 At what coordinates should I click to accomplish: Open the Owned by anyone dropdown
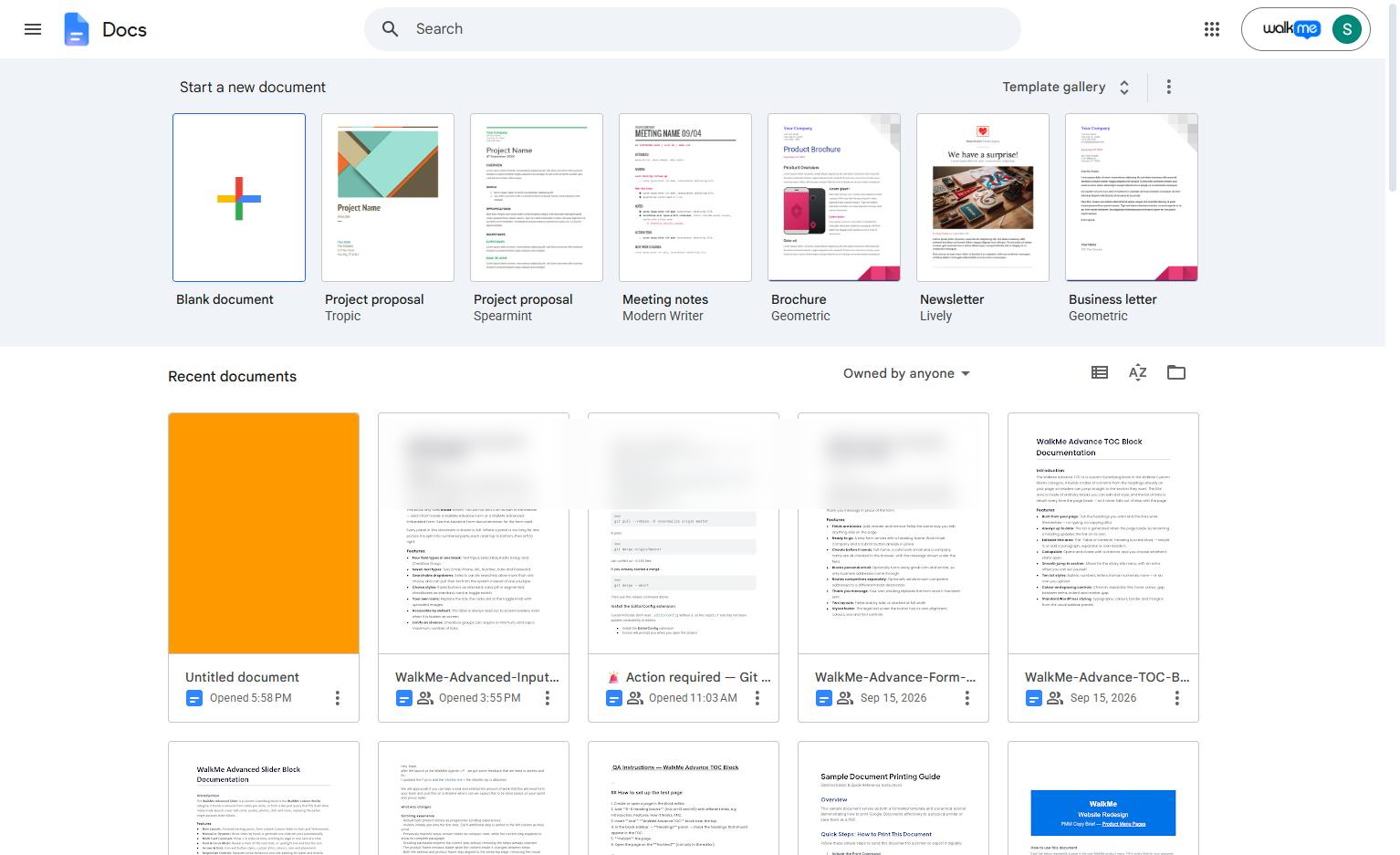[x=907, y=373]
